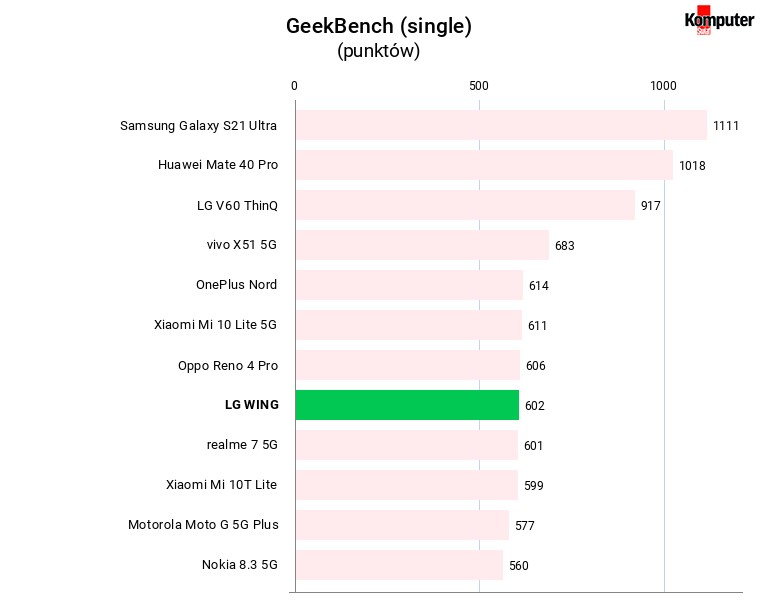Image resolution: width=760 pixels, height=608 pixels.
Task: Click the vivo X51 5G label
Action: click(x=241, y=245)
